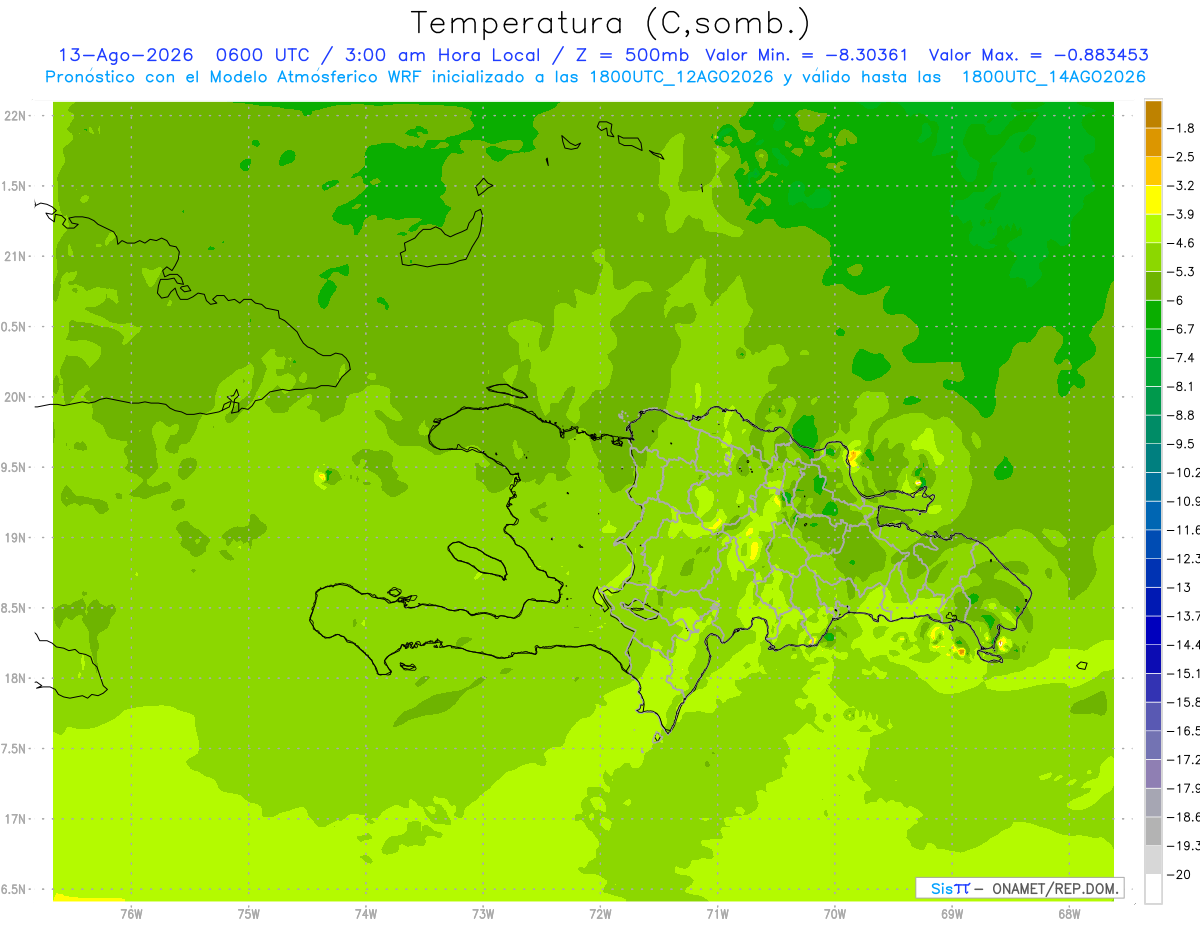
Task: Click "Valor Max. = -0.883453" text
Action: click(1038, 55)
